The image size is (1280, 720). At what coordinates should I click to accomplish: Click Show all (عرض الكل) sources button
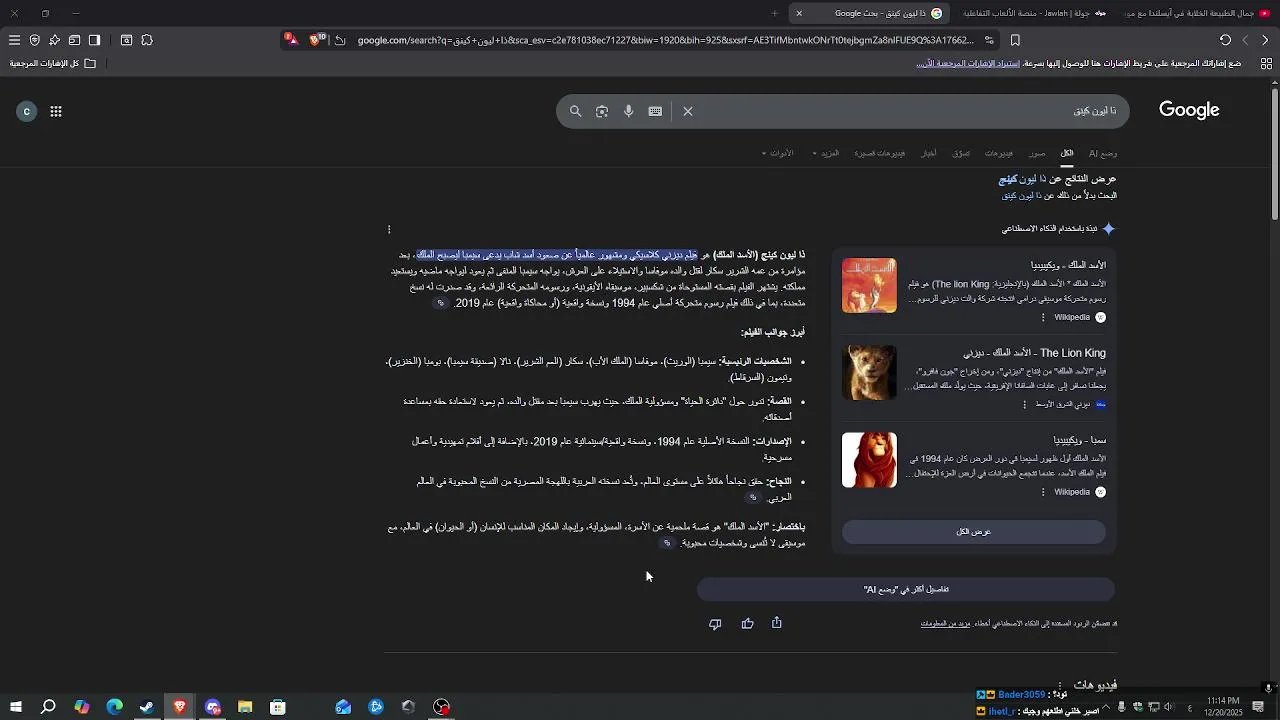pyautogui.click(x=974, y=532)
